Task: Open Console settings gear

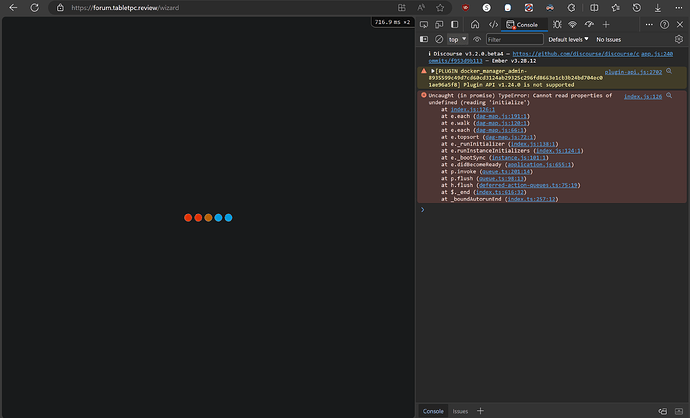Action: (679, 39)
